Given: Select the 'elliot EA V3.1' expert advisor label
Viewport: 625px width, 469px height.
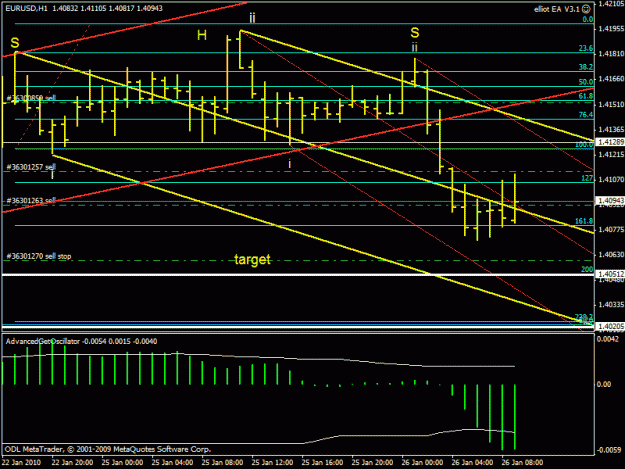Looking at the screenshot, I should click(557, 9).
